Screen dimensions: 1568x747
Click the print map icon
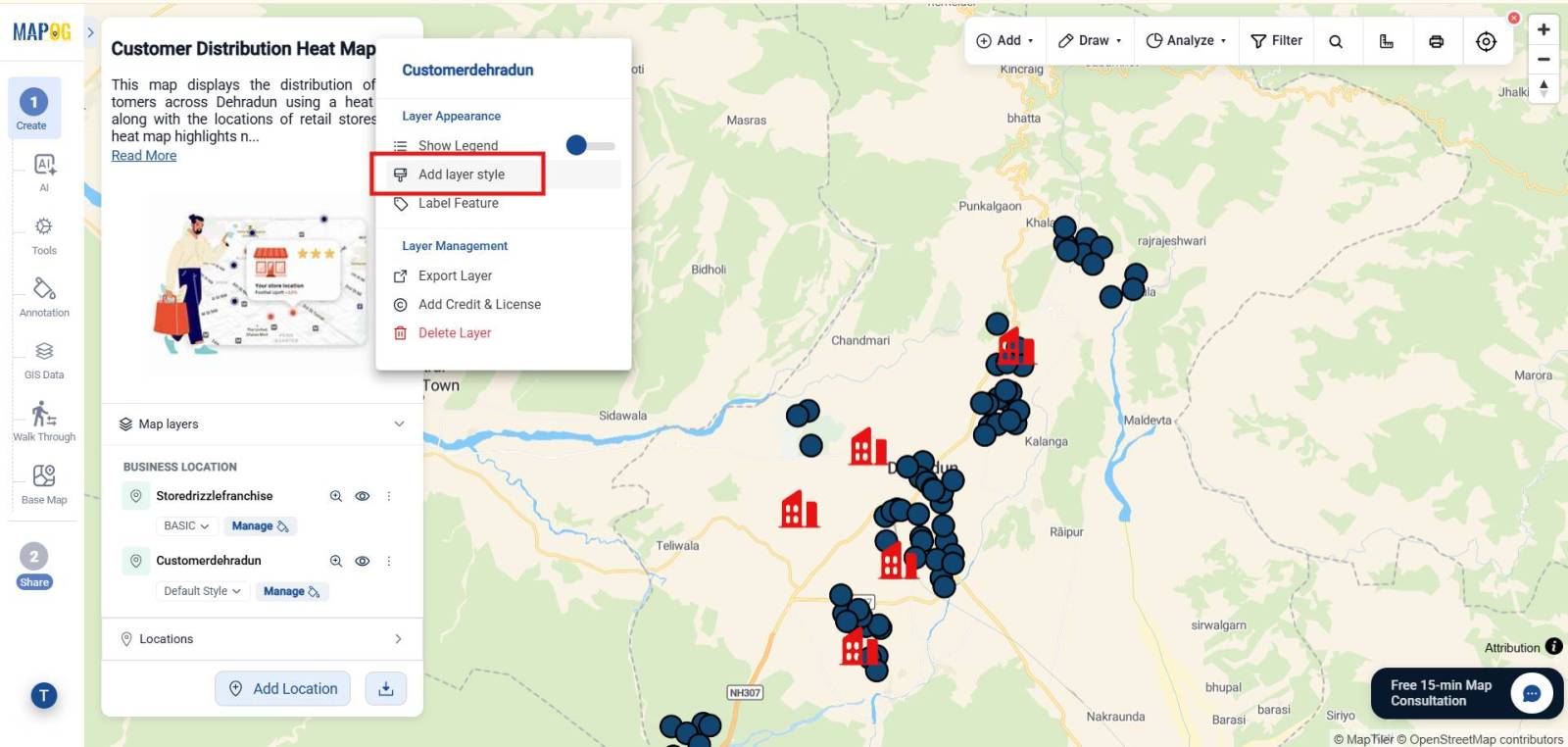(1436, 41)
